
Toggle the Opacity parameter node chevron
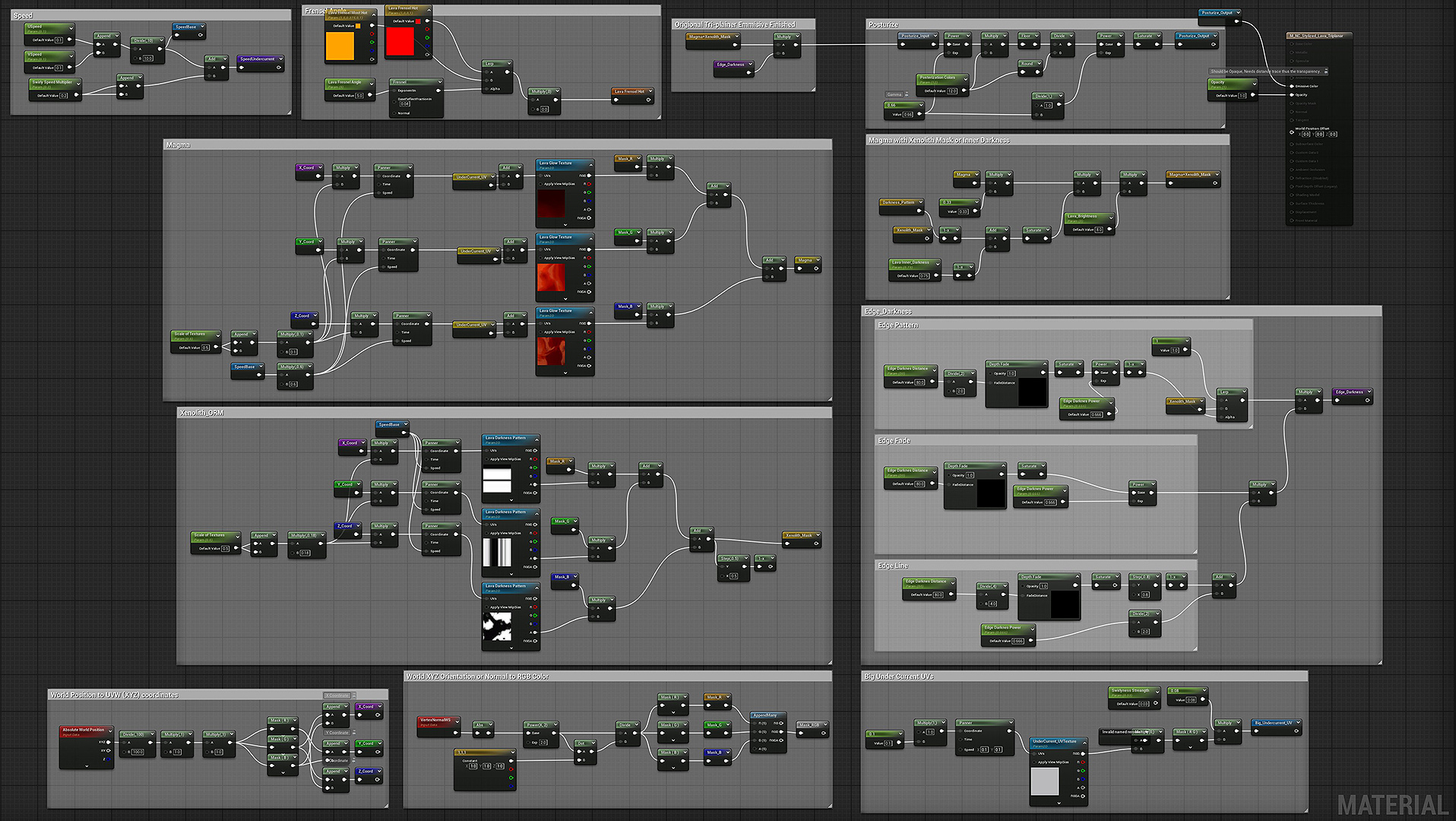[x=1253, y=84]
